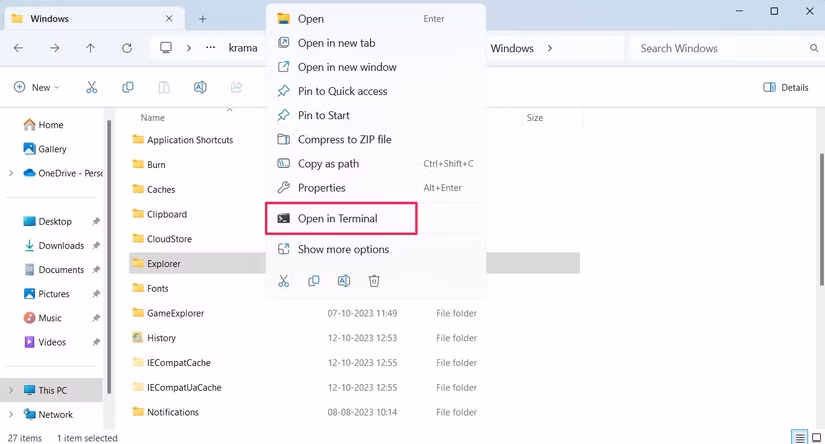
Task: Open Music in the navigation pane
Action: pyautogui.click(x=43, y=318)
